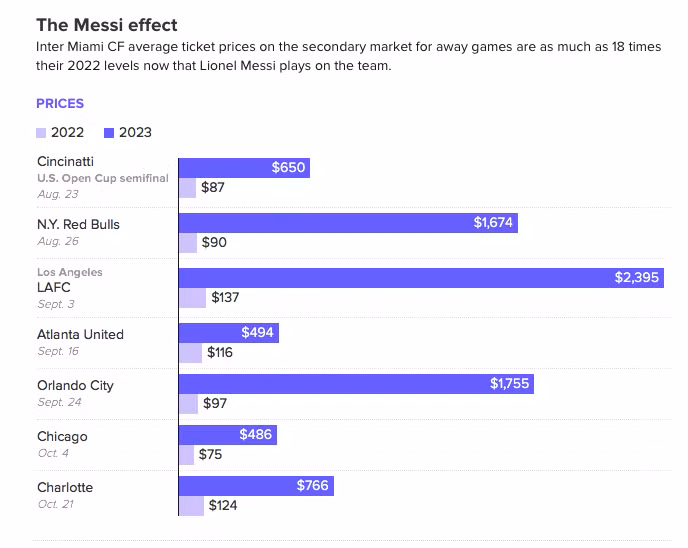Select the Charlotte 2023 bar at $766
688x548 pixels.
[256, 486]
